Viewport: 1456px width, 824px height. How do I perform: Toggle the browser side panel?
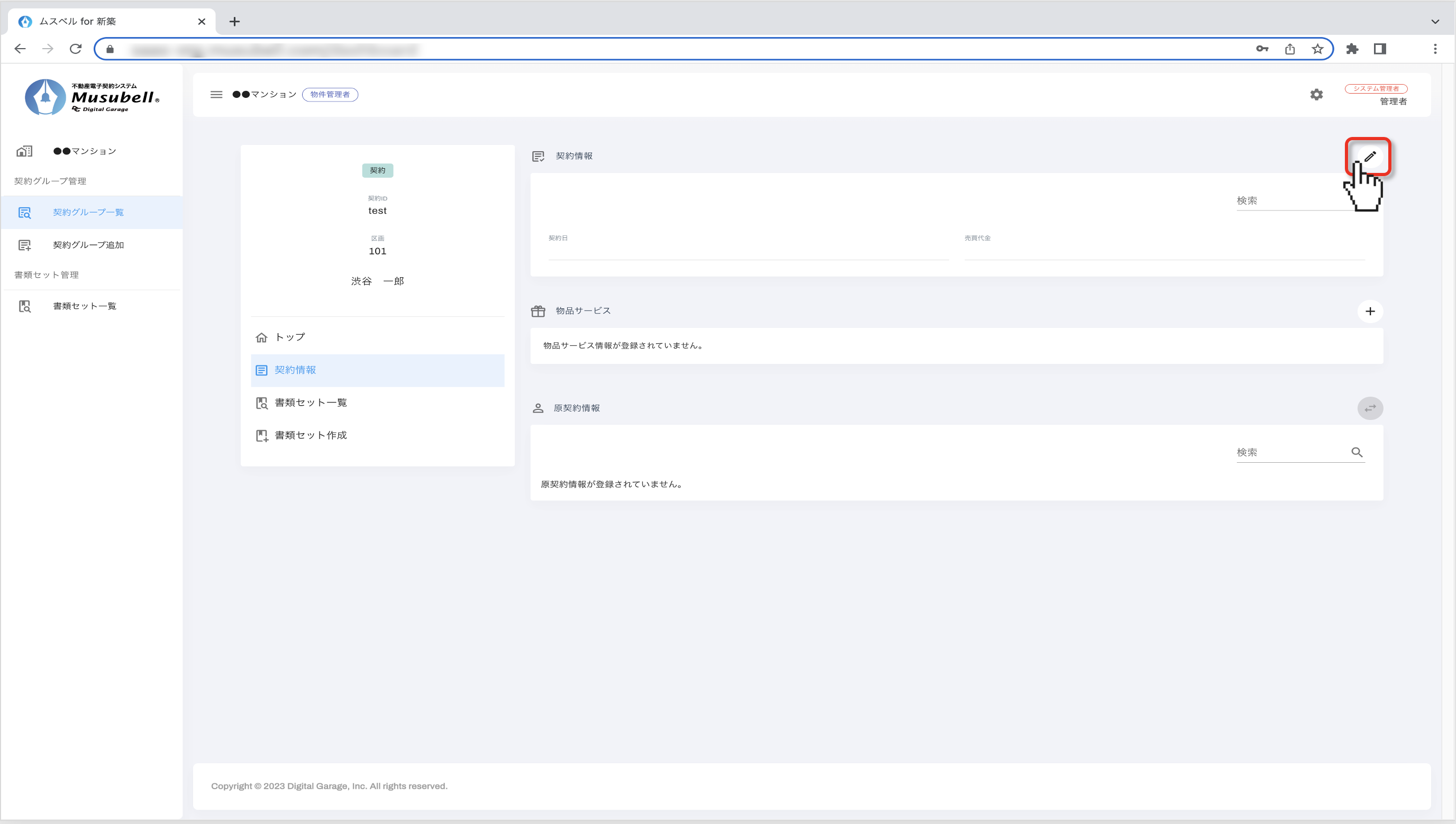click(x=1380, y=49)
